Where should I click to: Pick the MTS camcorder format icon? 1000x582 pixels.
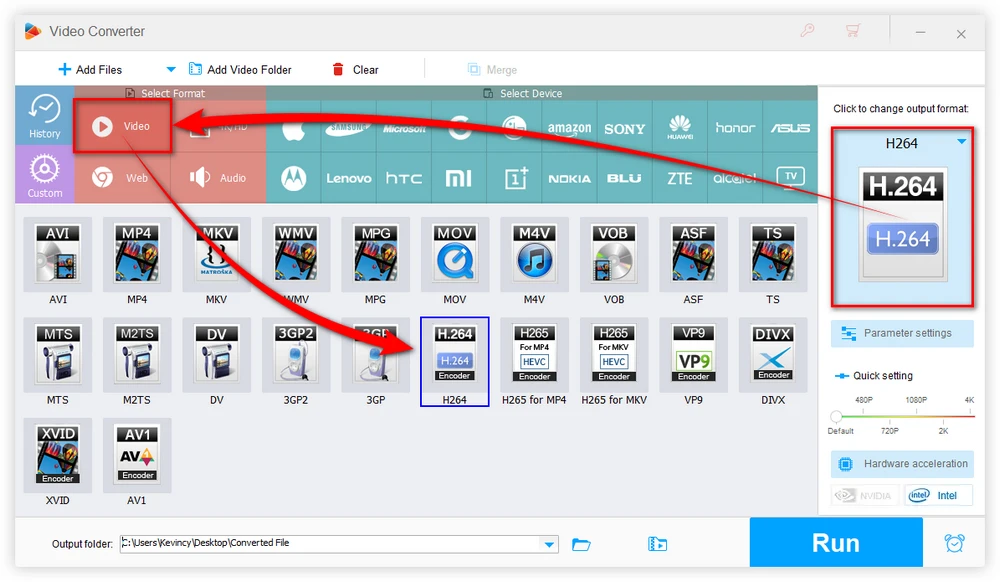coord(57,354)
